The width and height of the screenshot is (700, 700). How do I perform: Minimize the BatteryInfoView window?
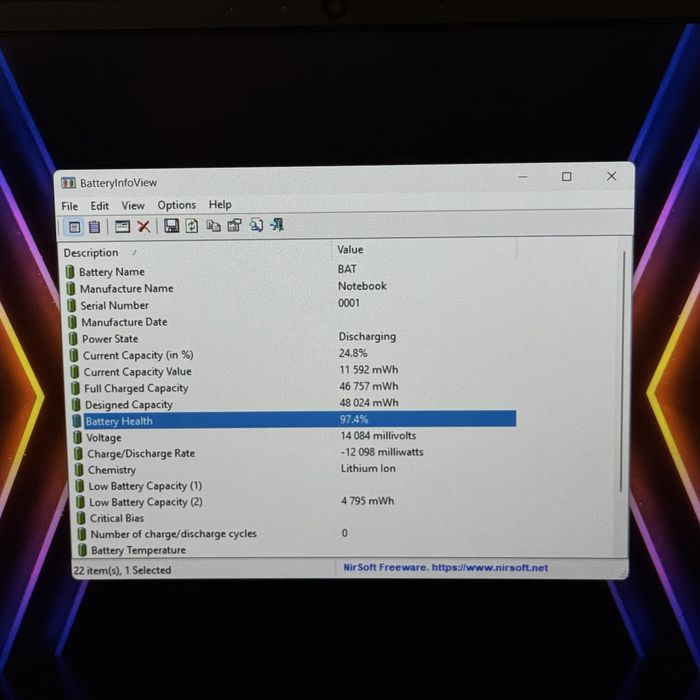[x=523, y=177]
